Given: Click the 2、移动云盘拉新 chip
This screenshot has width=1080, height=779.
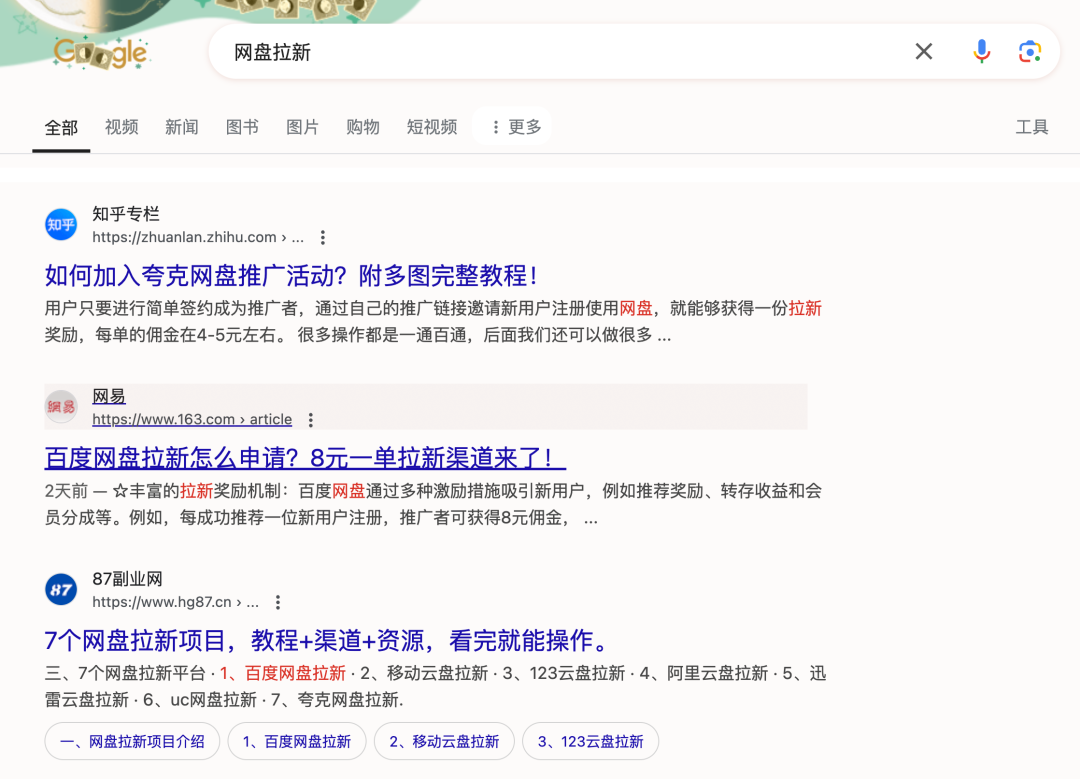Looking at the screenshot, I should tap(443, 742).
